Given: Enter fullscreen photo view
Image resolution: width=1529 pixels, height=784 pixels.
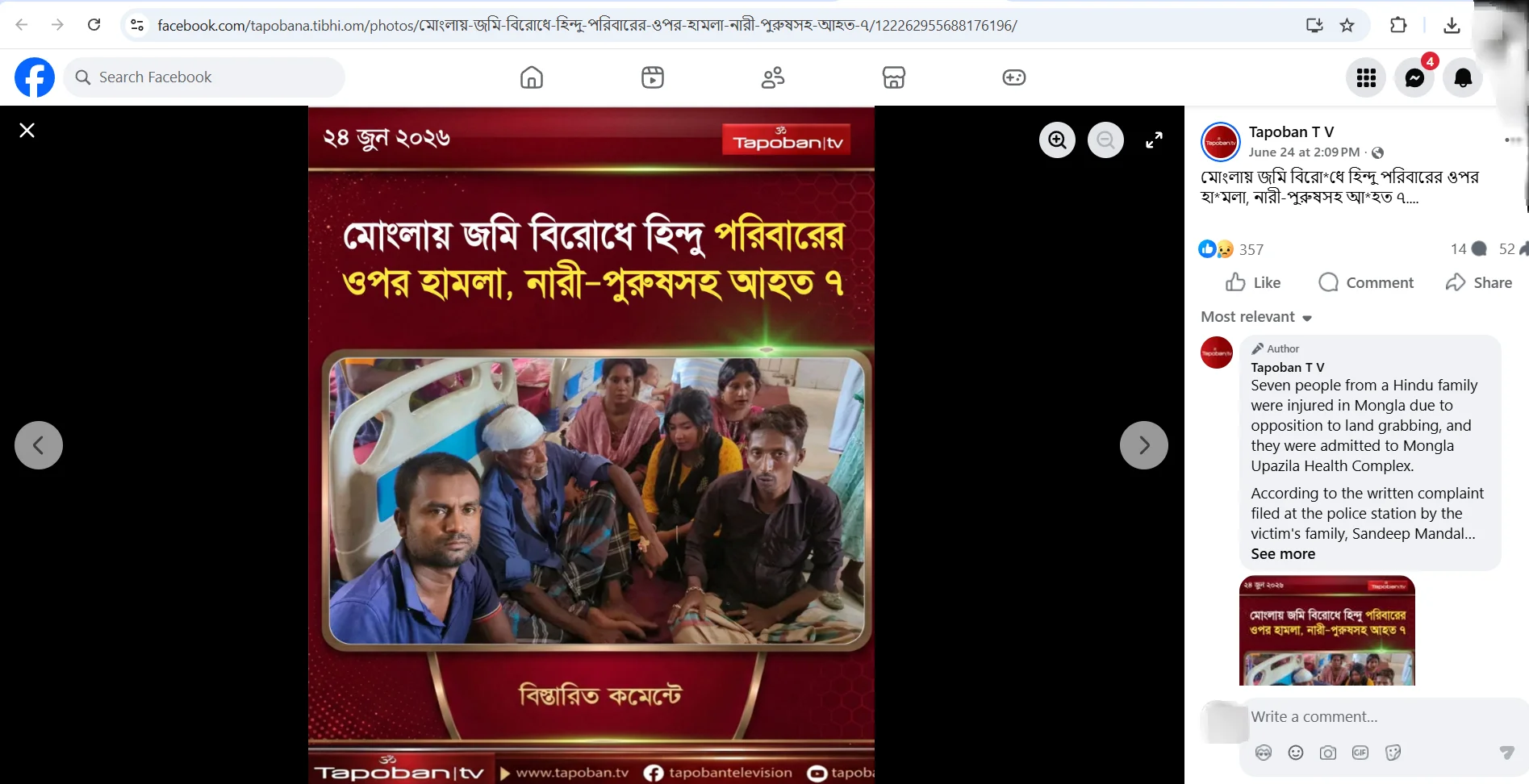Looking at the screenshot, I should coord(1154,140).
